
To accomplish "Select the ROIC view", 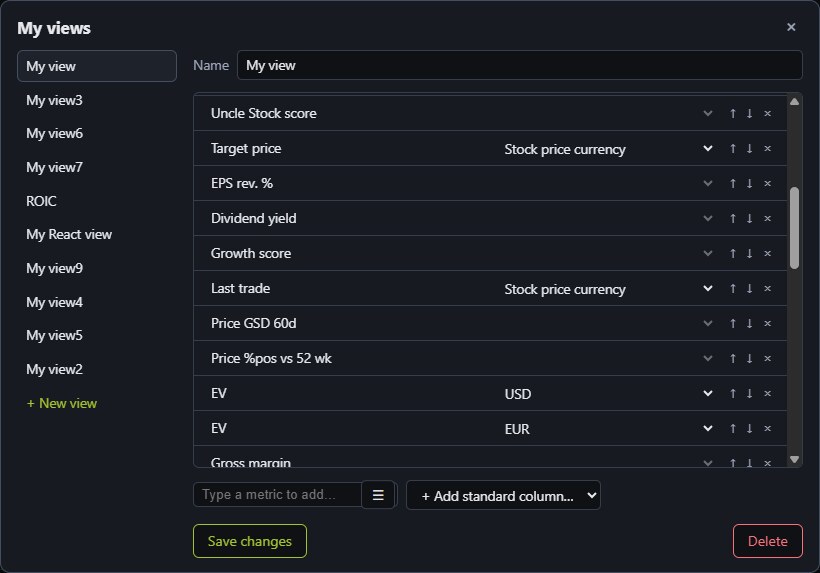I will click(x=97, y=201).
